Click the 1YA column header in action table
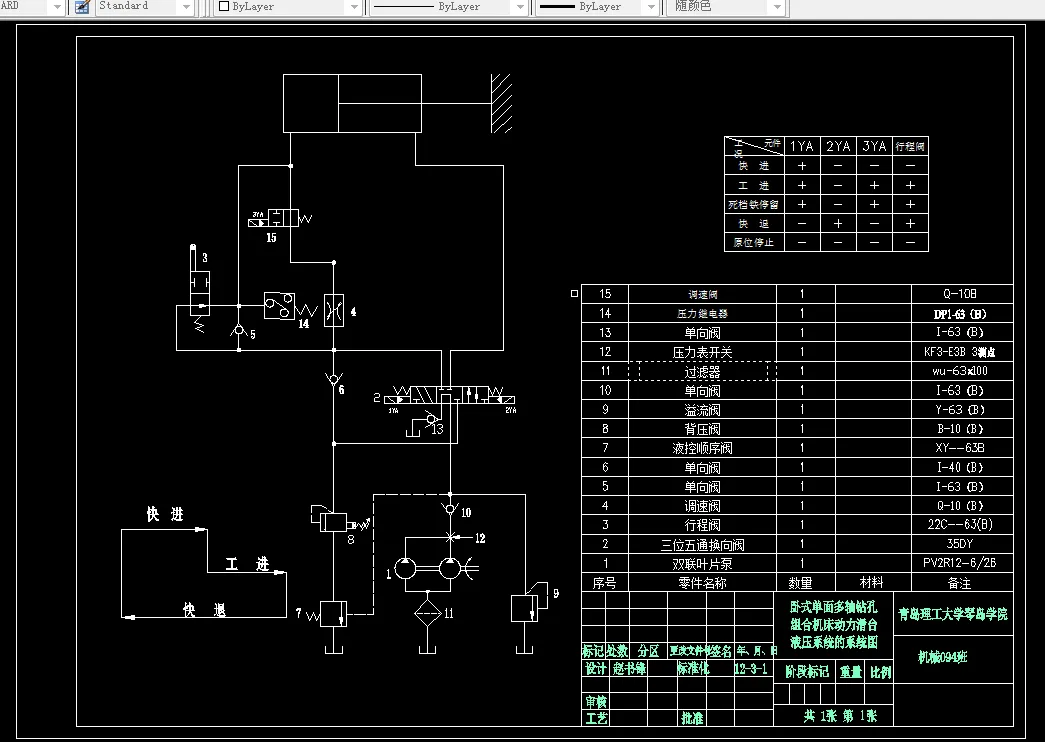This screenshot has width=1045, height=742. click(x=802, y=146)
